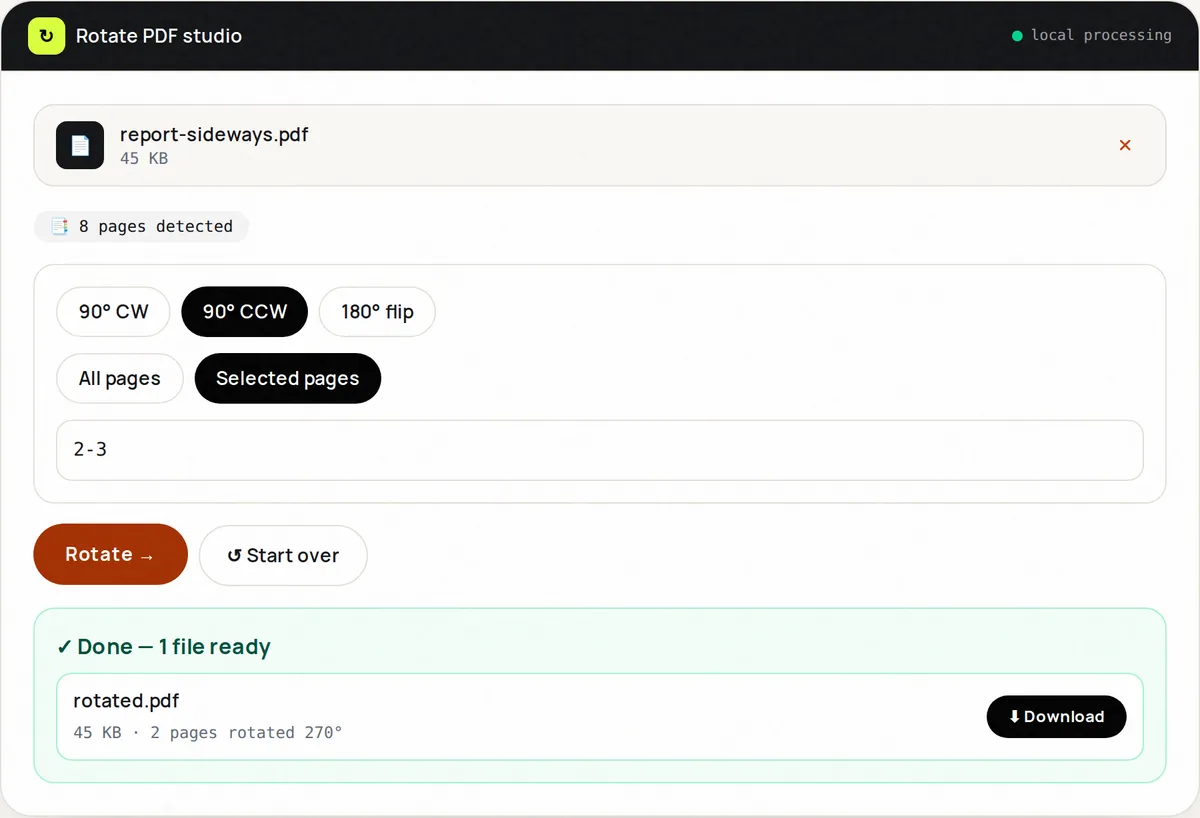Viewport: 1200px width, 818px height.
Task: Click the Rotate PDF studio logo icon
Action: 46,36
